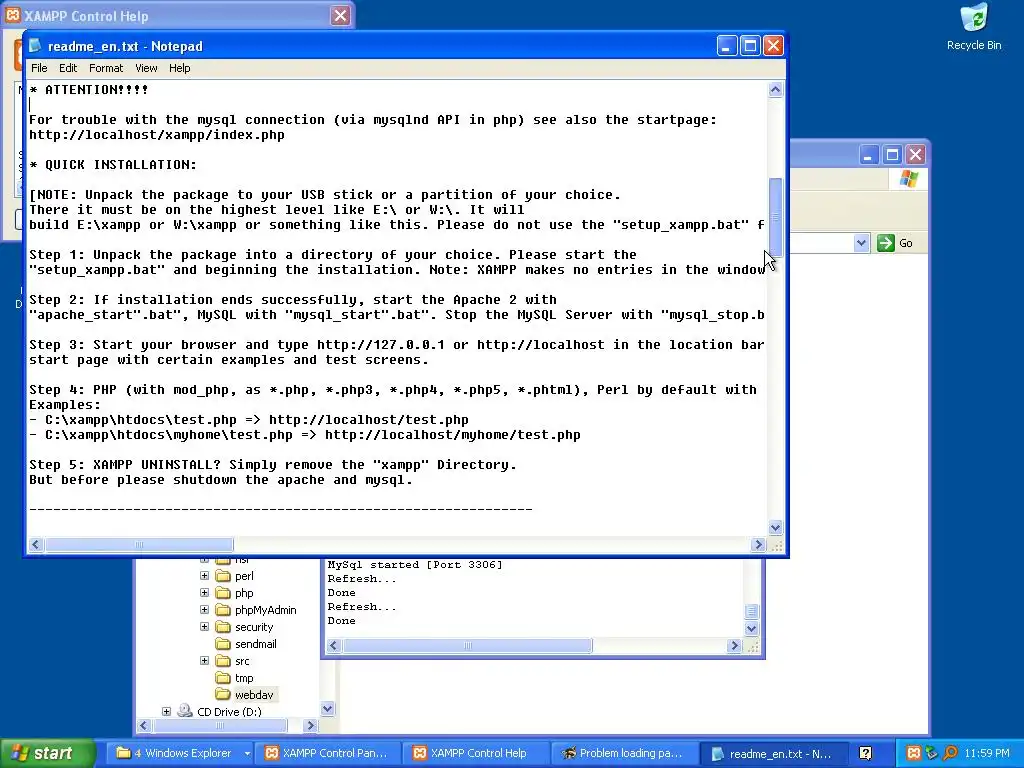The width and height of the screenshot is (1024, 768).
Task: Click the Windows flag logo in Explorer window
Action: click(x=908, y=178)
